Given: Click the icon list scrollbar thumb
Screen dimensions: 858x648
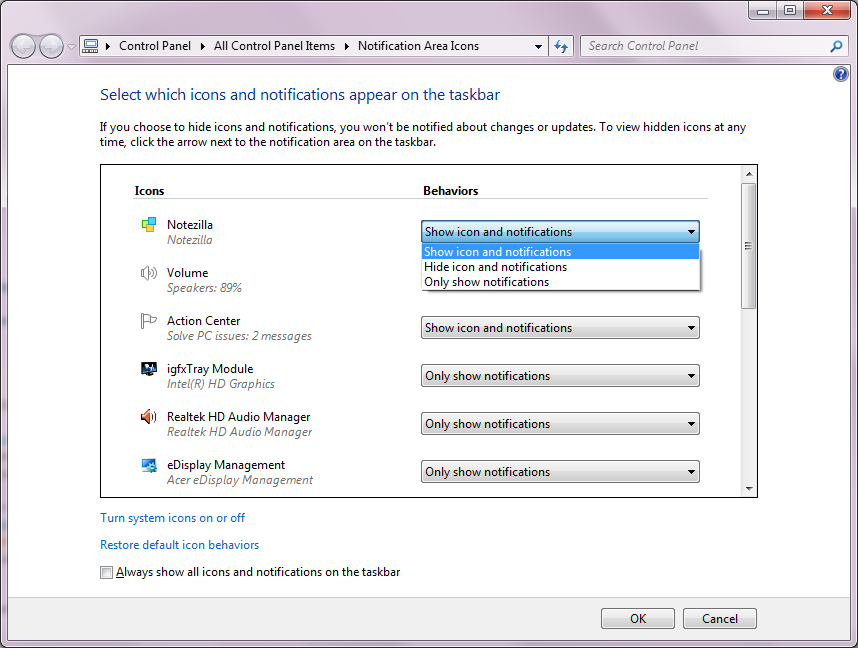Looking at the screenshot, I should point(749,246).
